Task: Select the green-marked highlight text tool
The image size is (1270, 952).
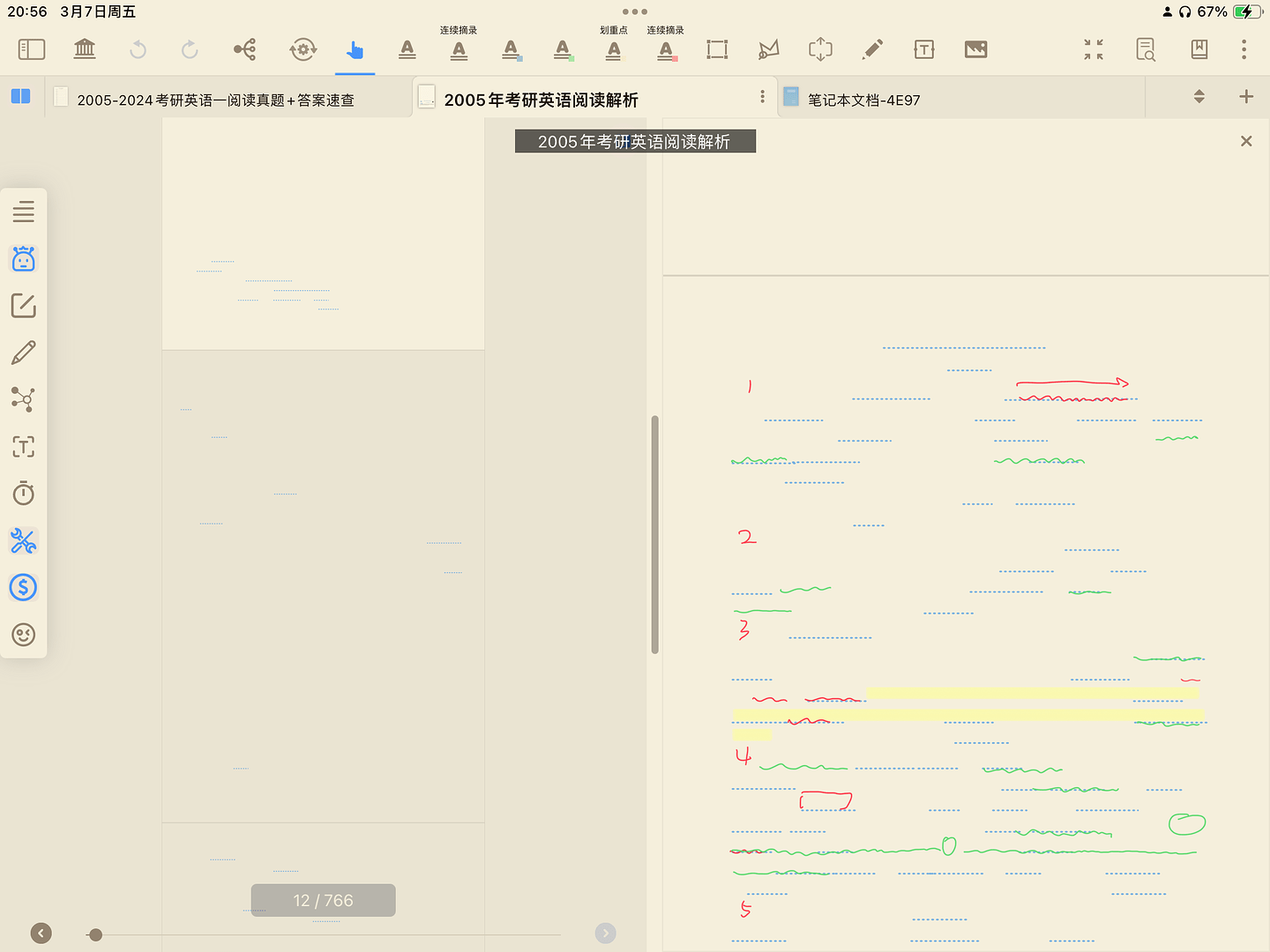Action: [x=563, y=50]
